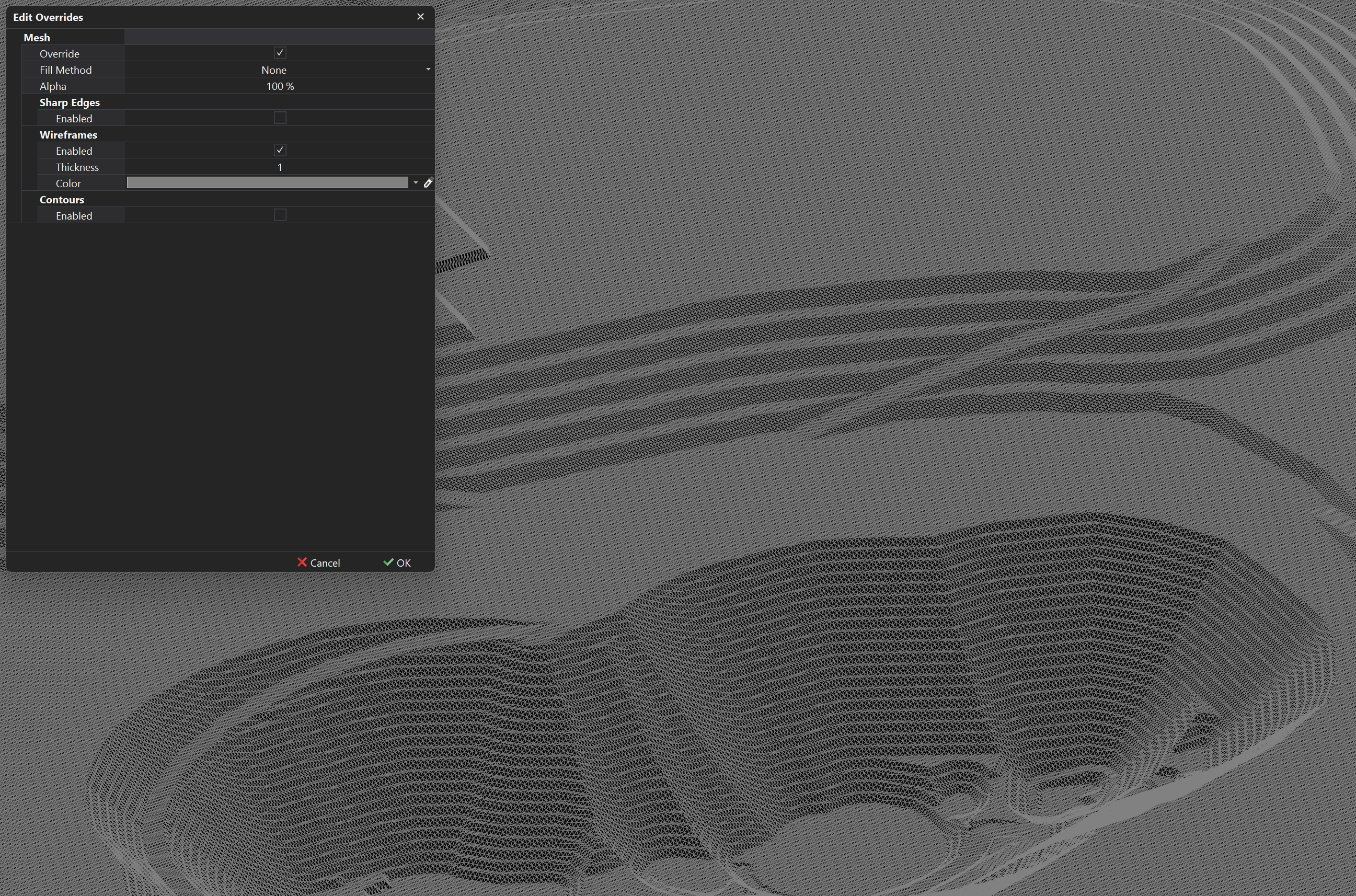Toggle the Mesh Override checkbox

pos(280,53)
